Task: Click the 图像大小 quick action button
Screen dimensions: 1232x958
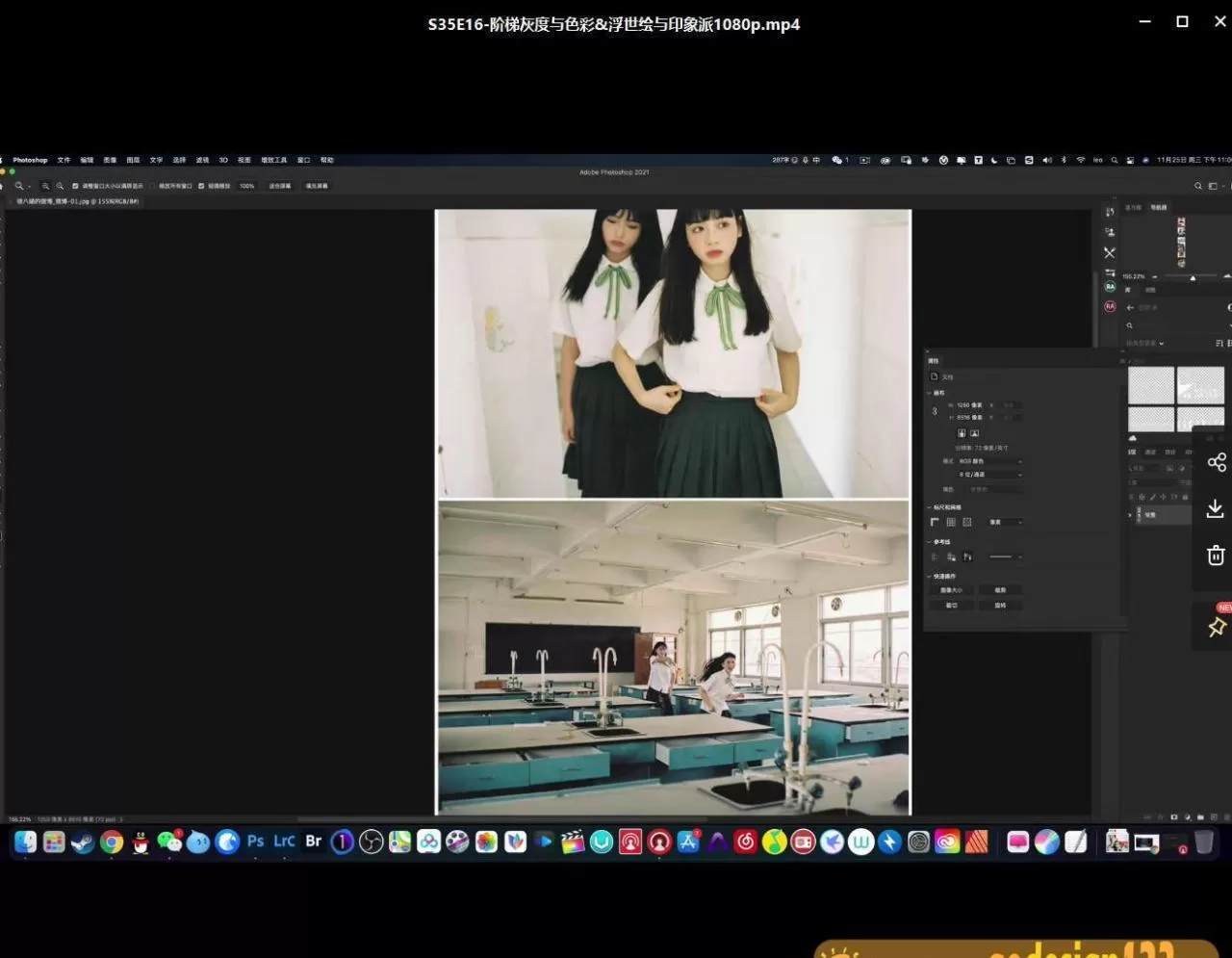Action: pyautogui.click(x=951, y=590)
